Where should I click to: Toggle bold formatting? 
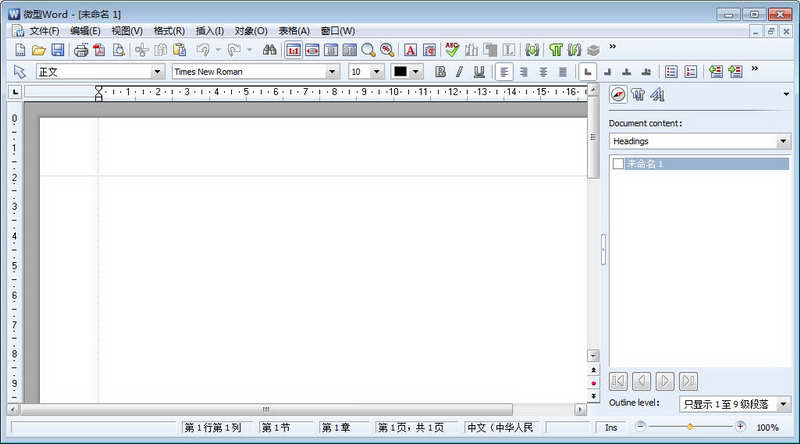pos(440,72)
